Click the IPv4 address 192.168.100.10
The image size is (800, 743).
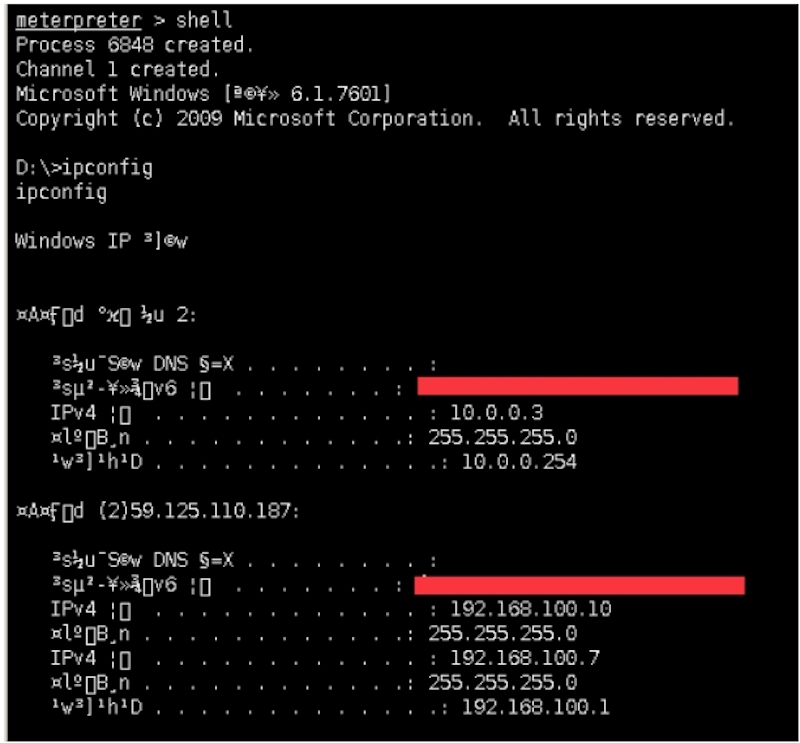(531, 609)
